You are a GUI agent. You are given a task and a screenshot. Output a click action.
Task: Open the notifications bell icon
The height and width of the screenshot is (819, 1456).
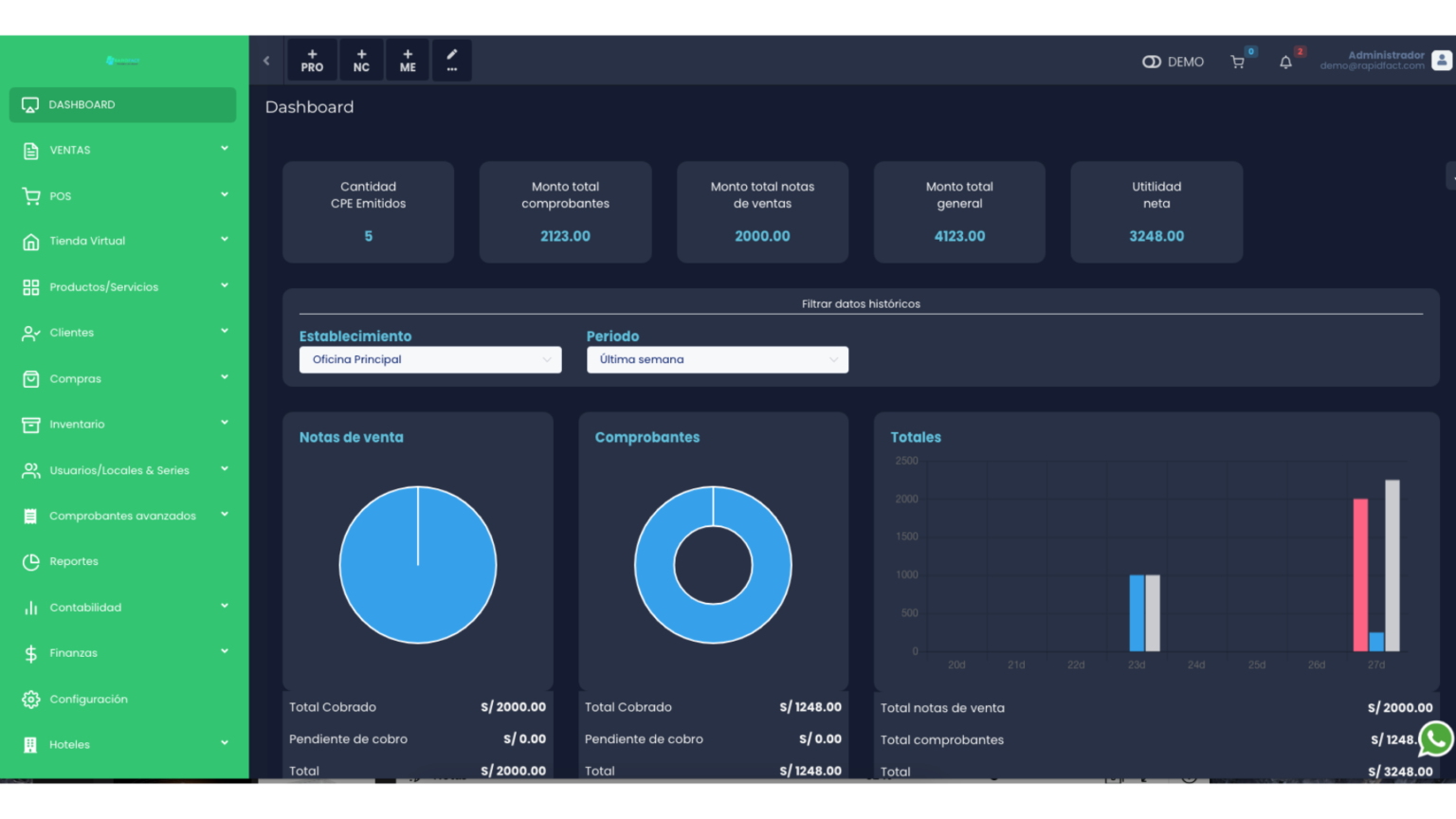click(1285, 62)
